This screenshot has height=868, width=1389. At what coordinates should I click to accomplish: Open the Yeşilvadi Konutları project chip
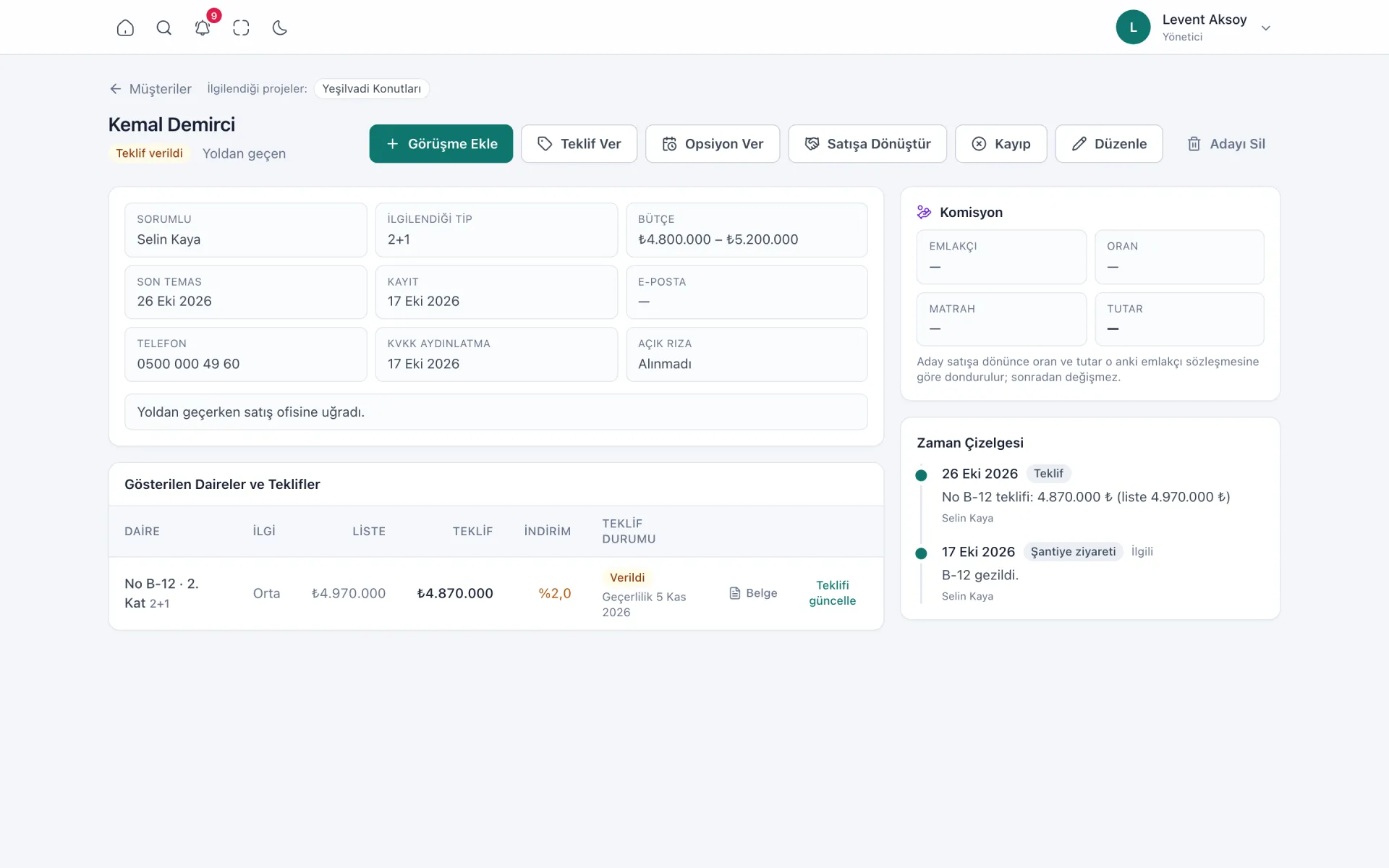coord(372,88)
